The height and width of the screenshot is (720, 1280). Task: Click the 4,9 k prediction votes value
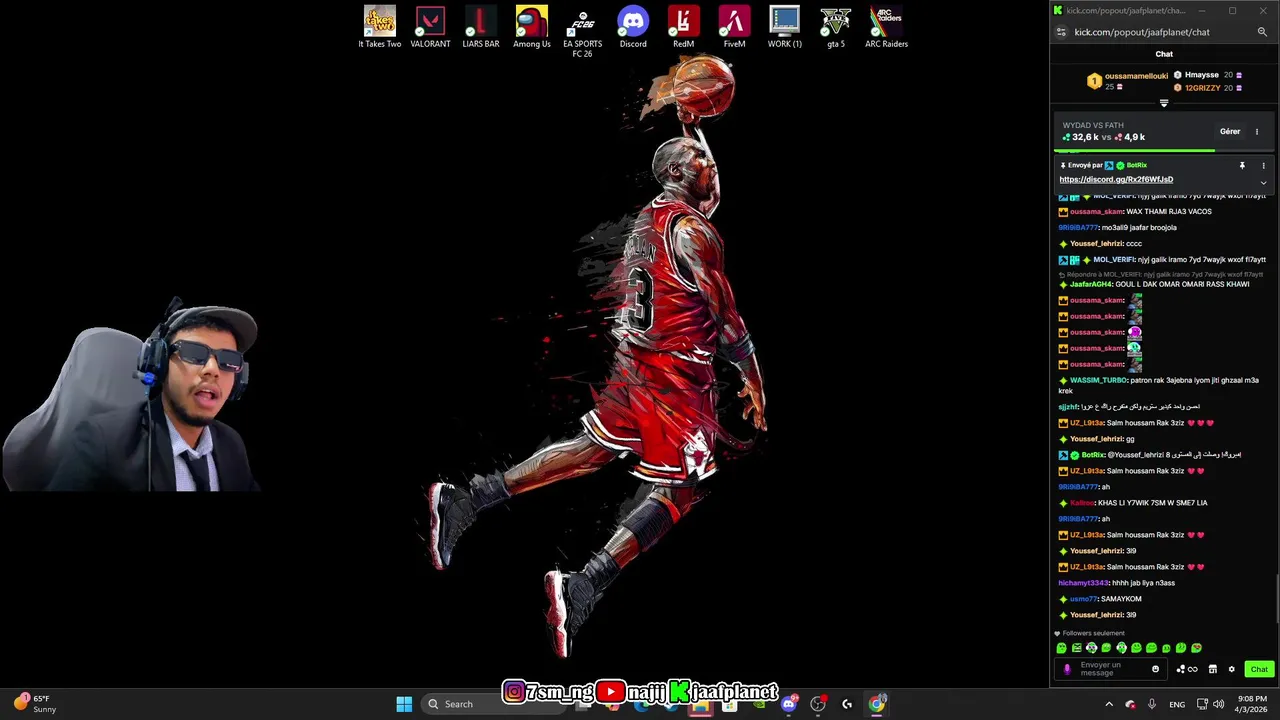[1134, 137]
